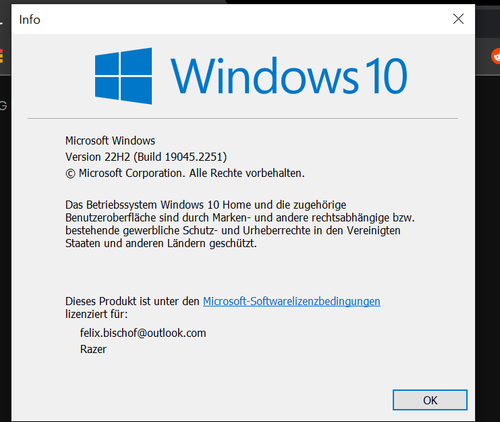Click the 'Razer' organization text

click(x=93, y=349)
